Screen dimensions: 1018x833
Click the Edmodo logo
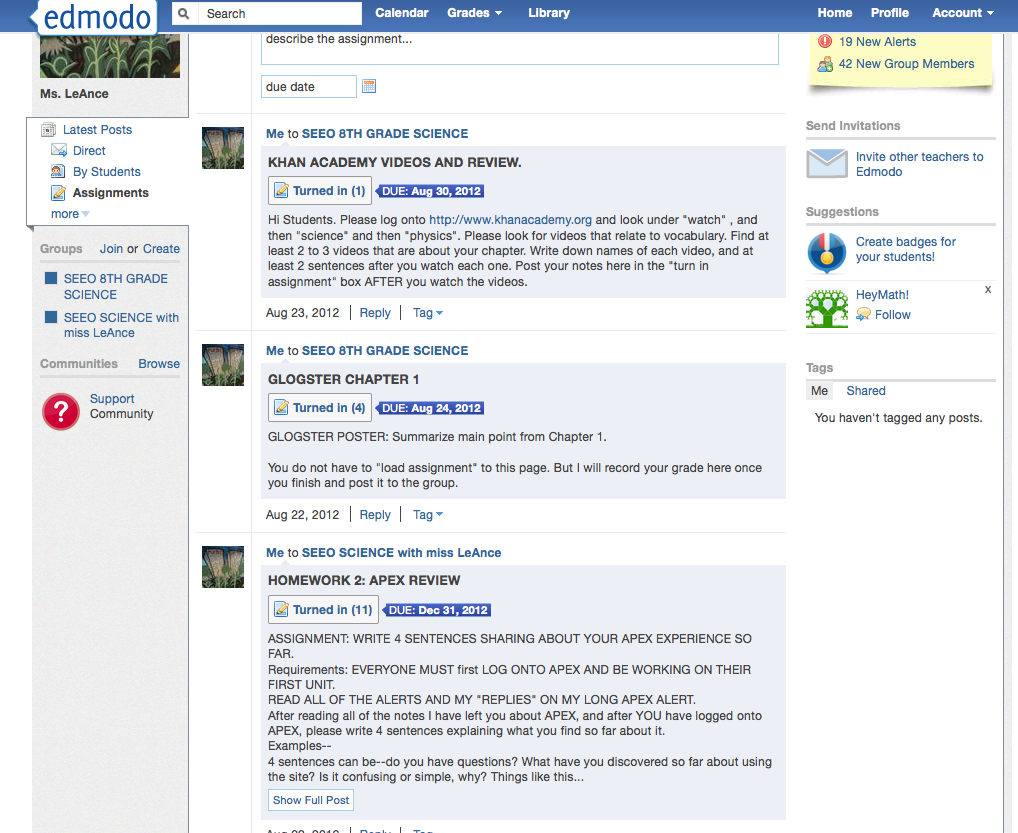pyautogui.click(x=97, y=17)
